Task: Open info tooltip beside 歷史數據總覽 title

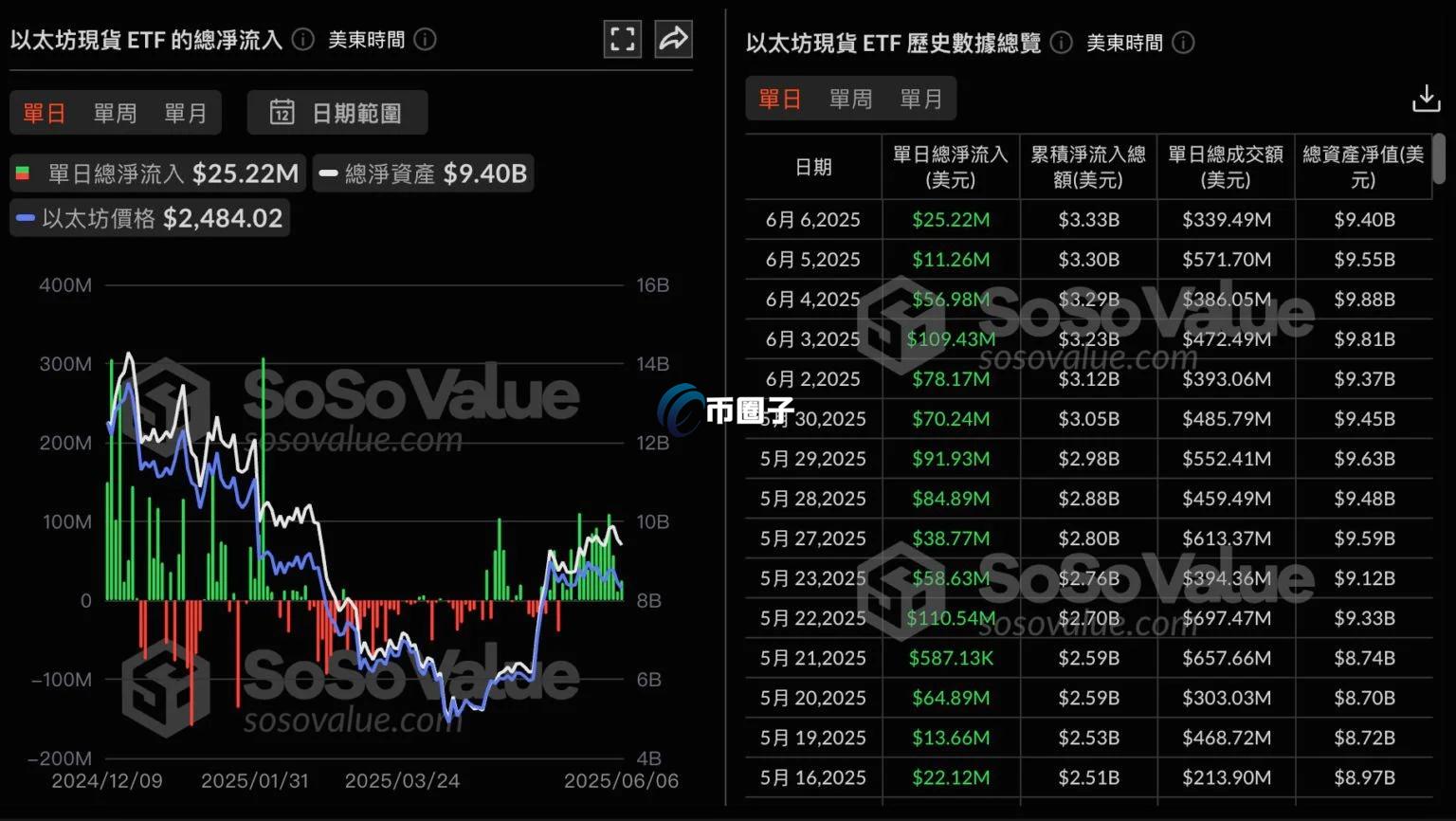Action: pyautogui.click(x=1061, y=43)
